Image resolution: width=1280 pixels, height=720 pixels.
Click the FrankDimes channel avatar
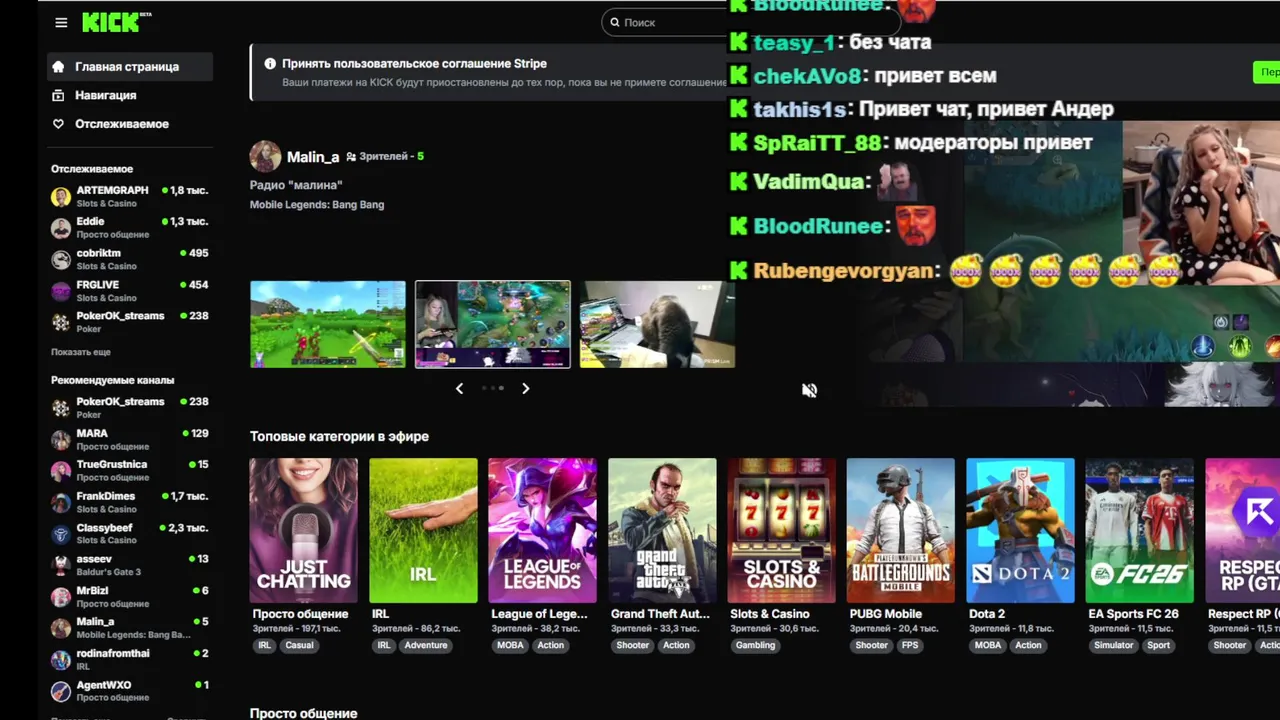(x=61, y=502)
